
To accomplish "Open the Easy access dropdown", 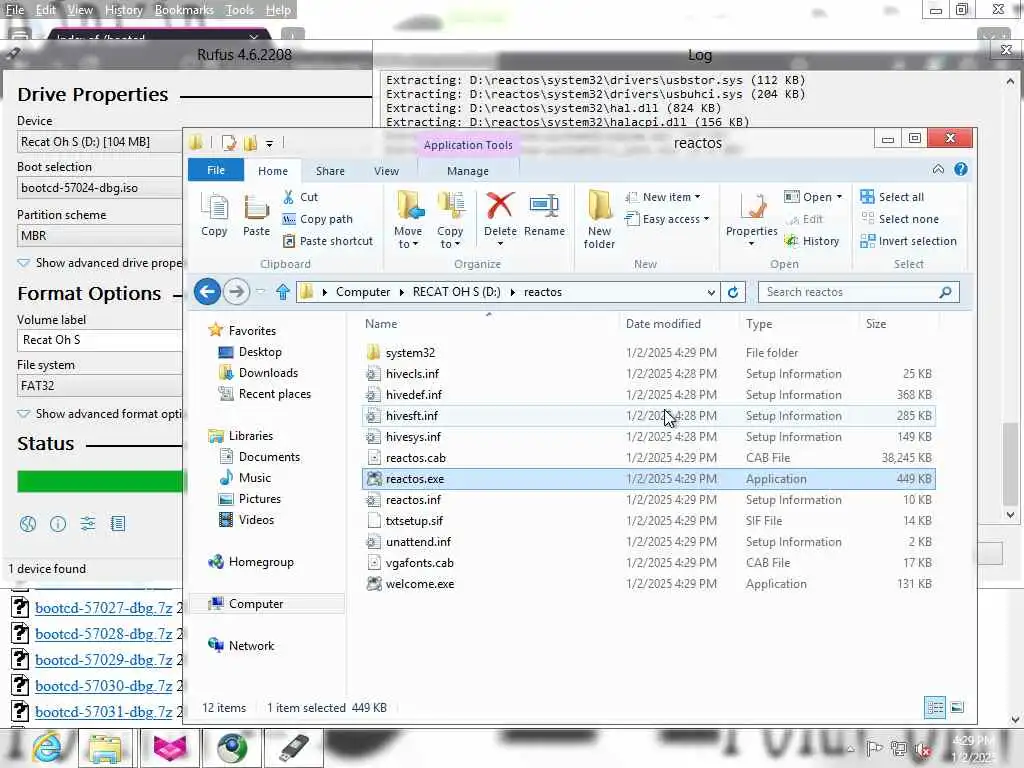I will [667, 219].
